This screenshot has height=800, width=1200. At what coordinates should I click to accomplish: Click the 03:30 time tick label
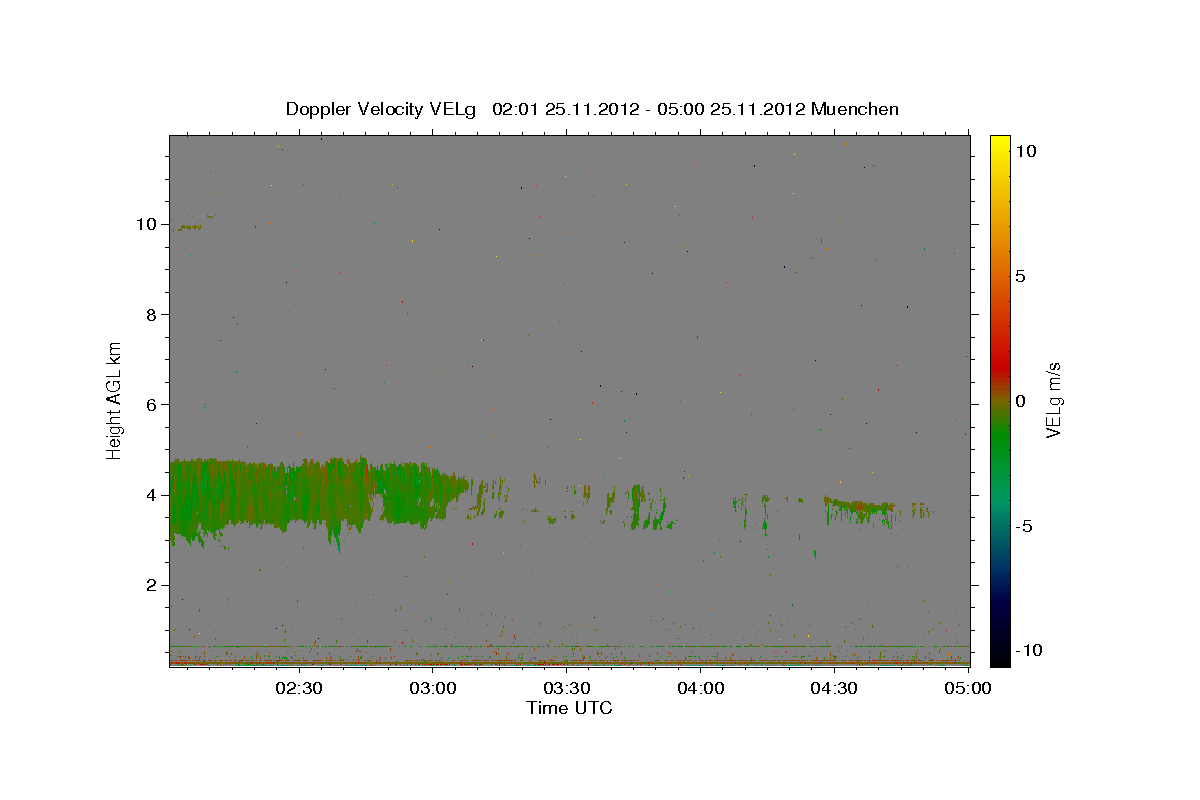pyautogui.click(x=567, y=688)
